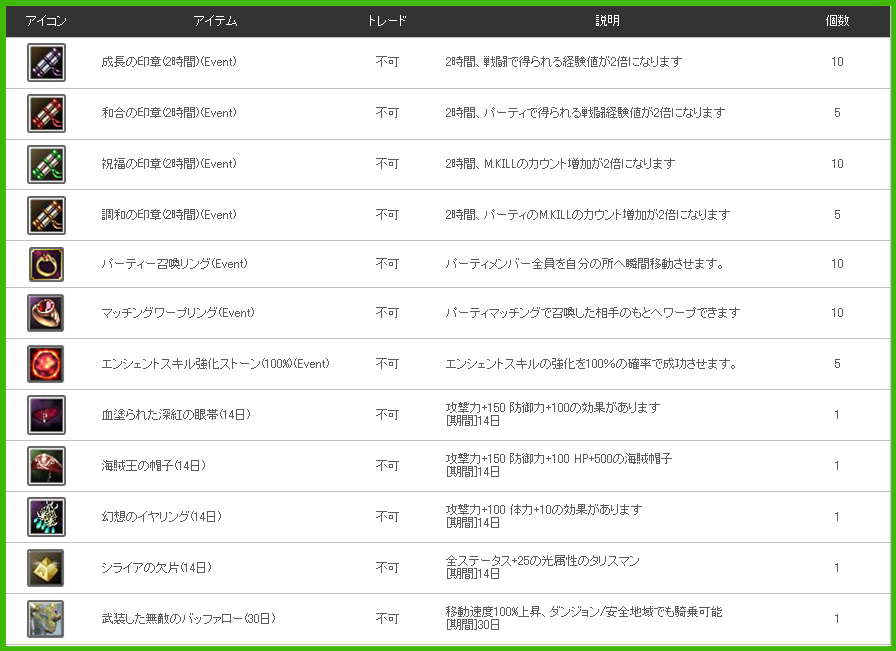
Task: Click quantity 5 in 和合の印章 row
Action: point(837,113)
